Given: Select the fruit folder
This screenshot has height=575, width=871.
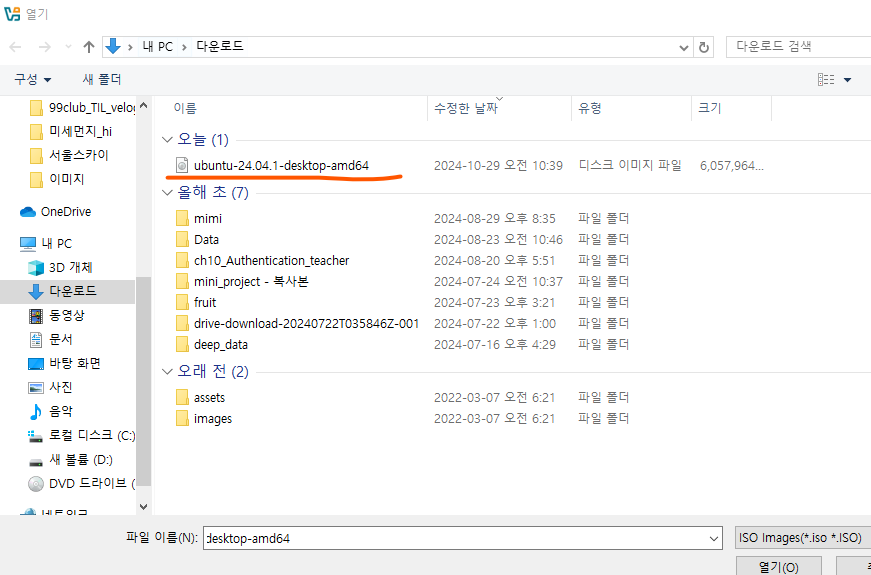Looking at the screenshot, I should coord(205,303).
